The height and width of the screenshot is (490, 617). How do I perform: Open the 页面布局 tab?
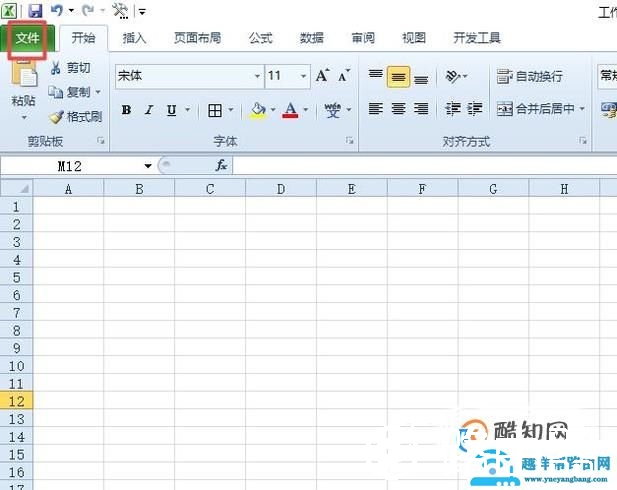tap(198, 38)
